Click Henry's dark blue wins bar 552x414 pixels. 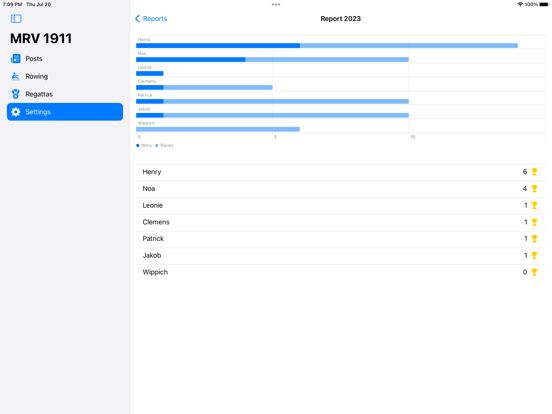[x=218, y=45]
